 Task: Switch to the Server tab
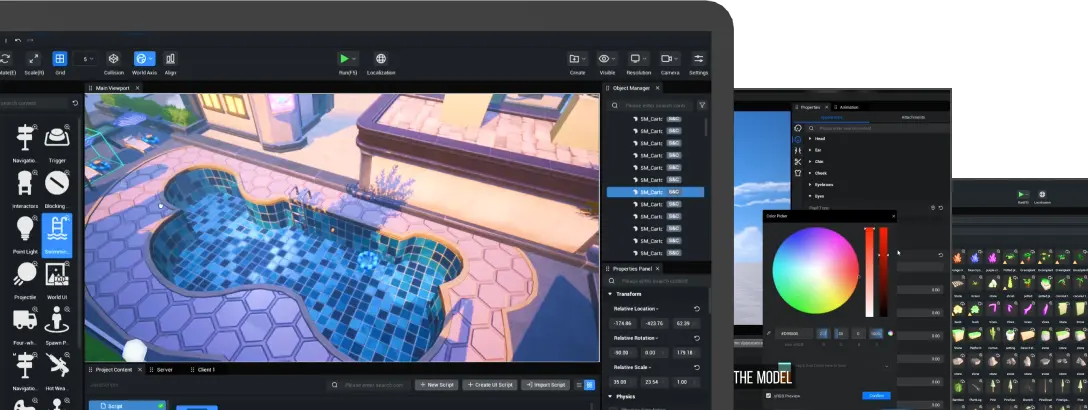(x=165, y=369)
